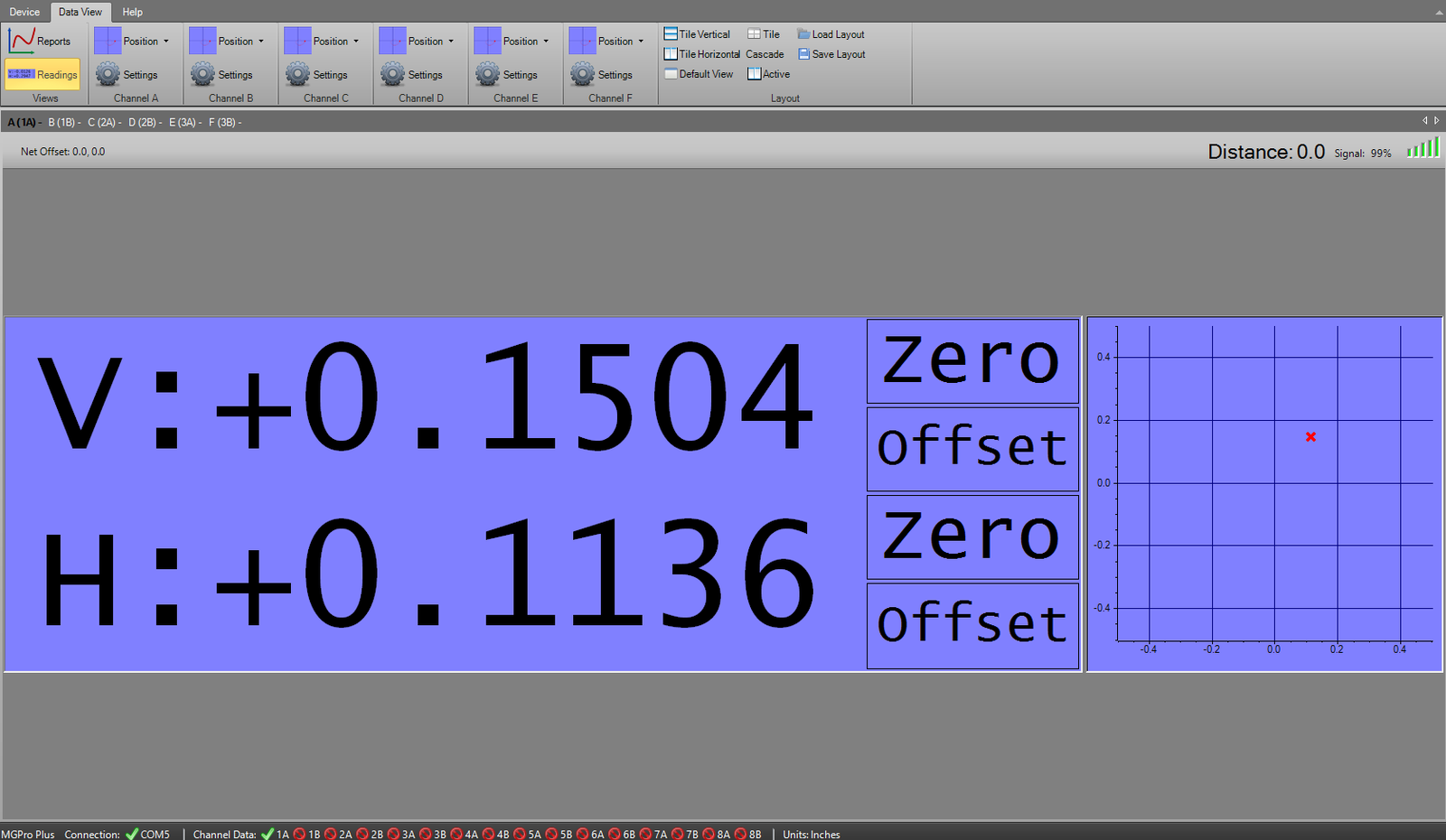The image size is (1446, 840).
Task: Switch to the D (2B) channel tab
Action: [145, 122]
